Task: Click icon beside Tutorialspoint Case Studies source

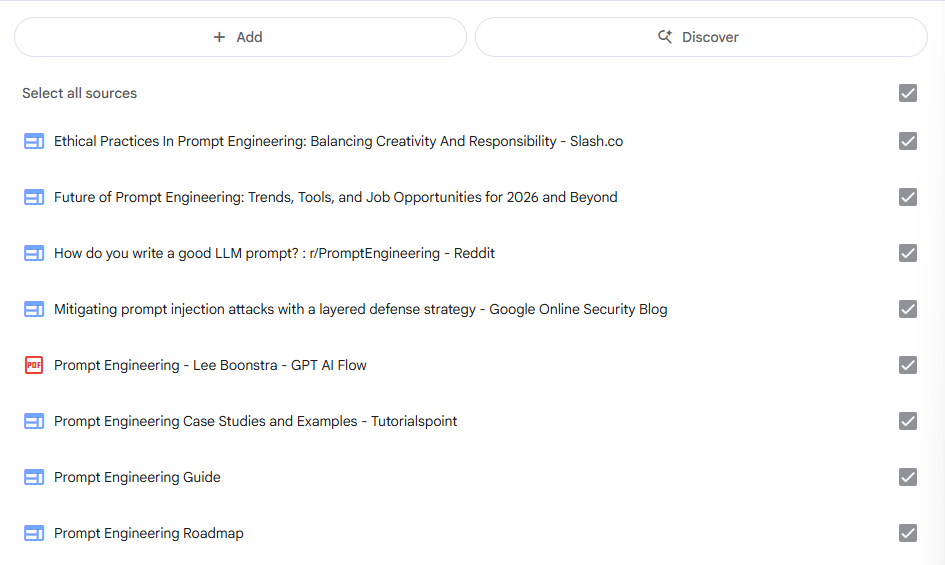Action: (34, 421)
